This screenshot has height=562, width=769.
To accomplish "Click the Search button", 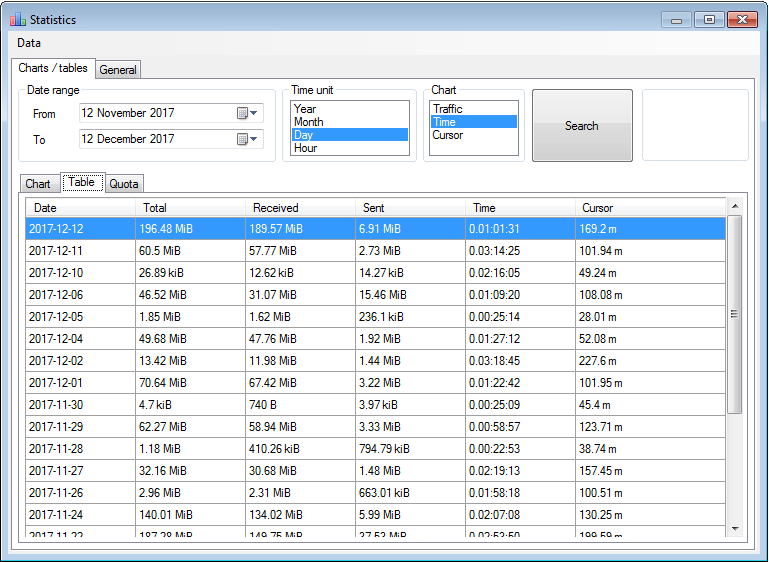I will coord(582,126).
